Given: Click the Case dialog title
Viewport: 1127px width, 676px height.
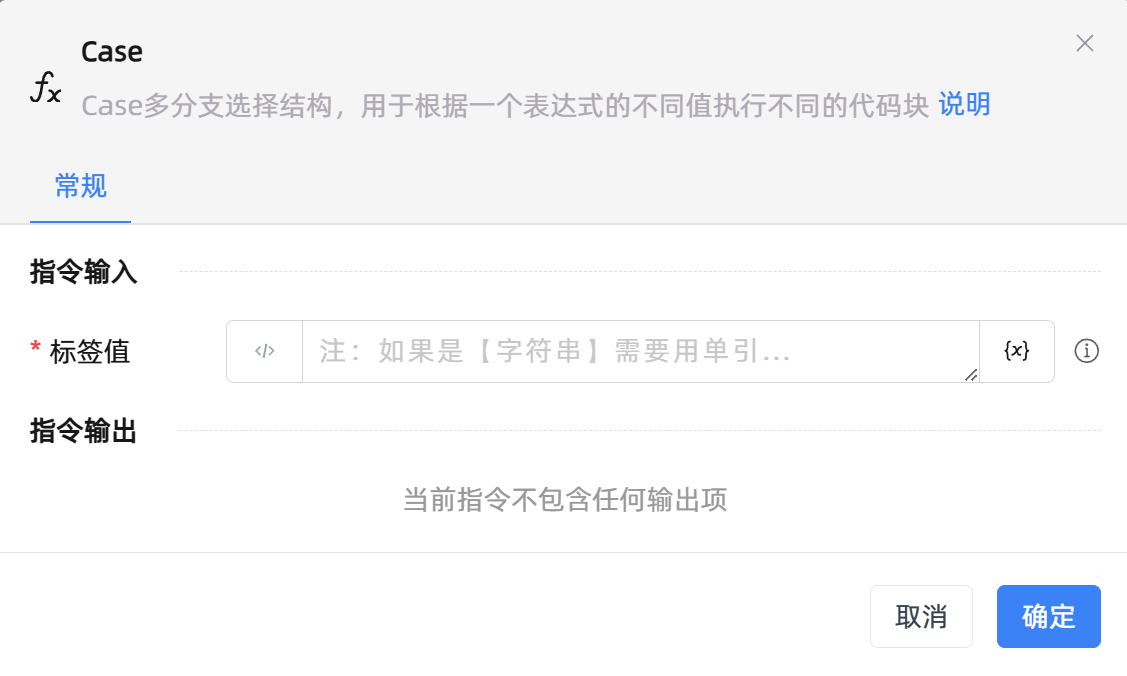Looking at the screenshot, I should pos(112,52).
